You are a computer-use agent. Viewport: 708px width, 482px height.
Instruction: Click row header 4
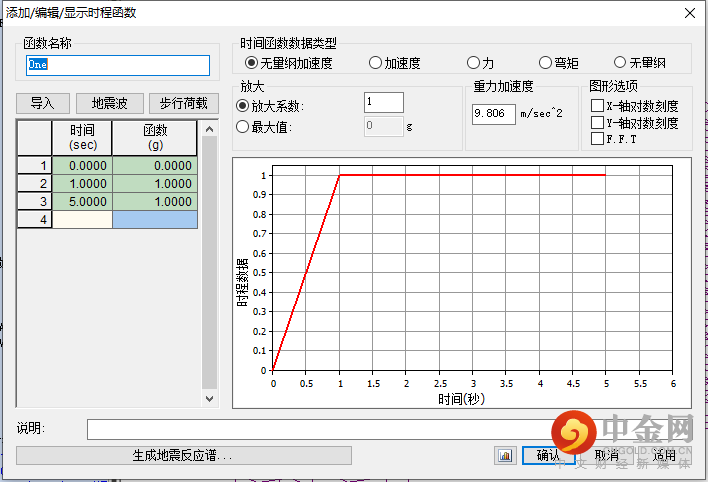coord(35,220)
